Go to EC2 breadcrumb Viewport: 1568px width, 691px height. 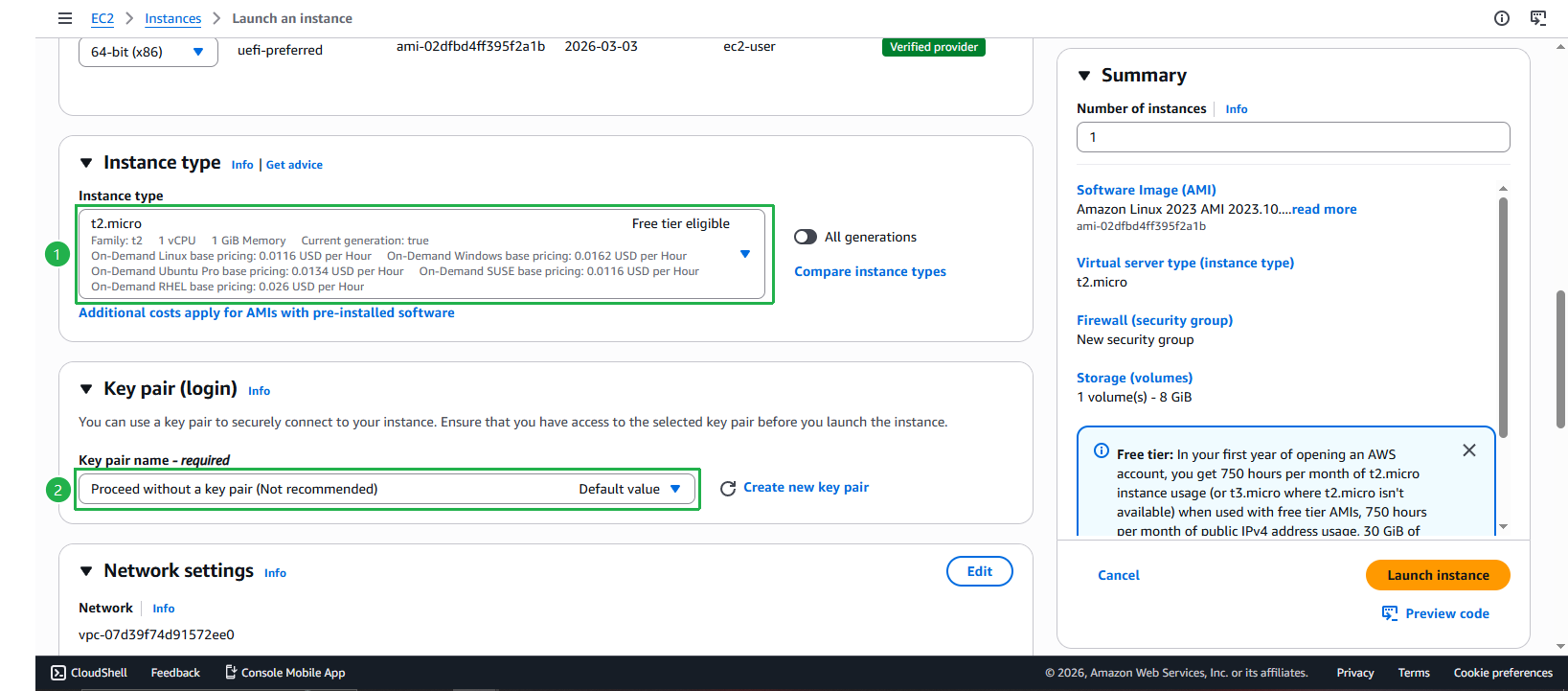pos(102,18)
